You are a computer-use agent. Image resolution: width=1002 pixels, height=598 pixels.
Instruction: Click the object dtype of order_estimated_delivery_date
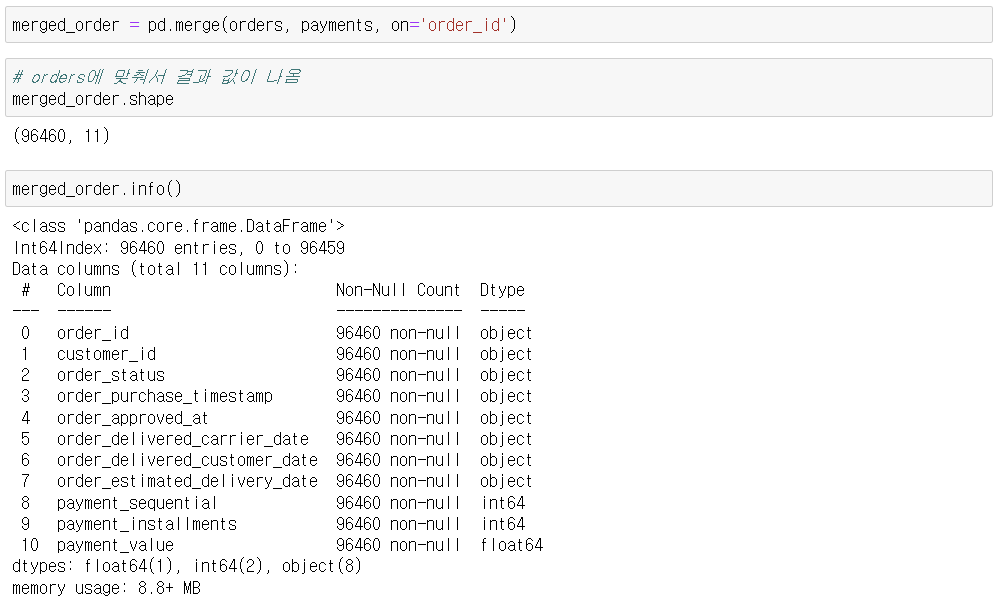(x=506, y=481)
